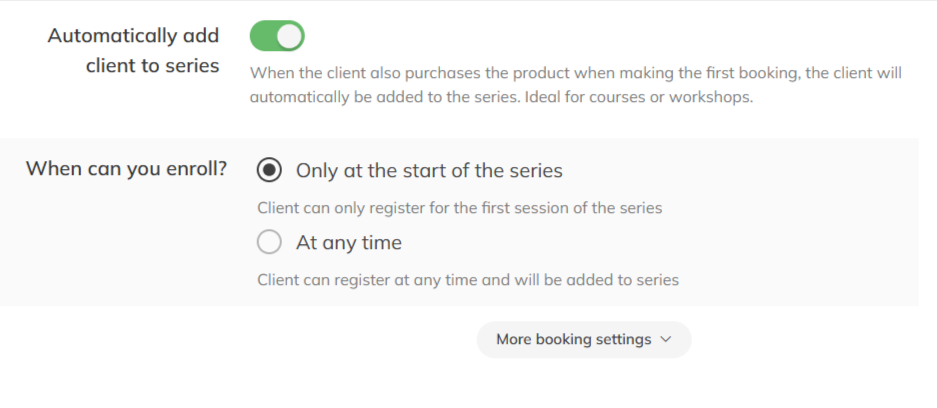
Task: Click the "Client can only register for the first session" hint
Action: pyautogui.click(x=459, y=209)
